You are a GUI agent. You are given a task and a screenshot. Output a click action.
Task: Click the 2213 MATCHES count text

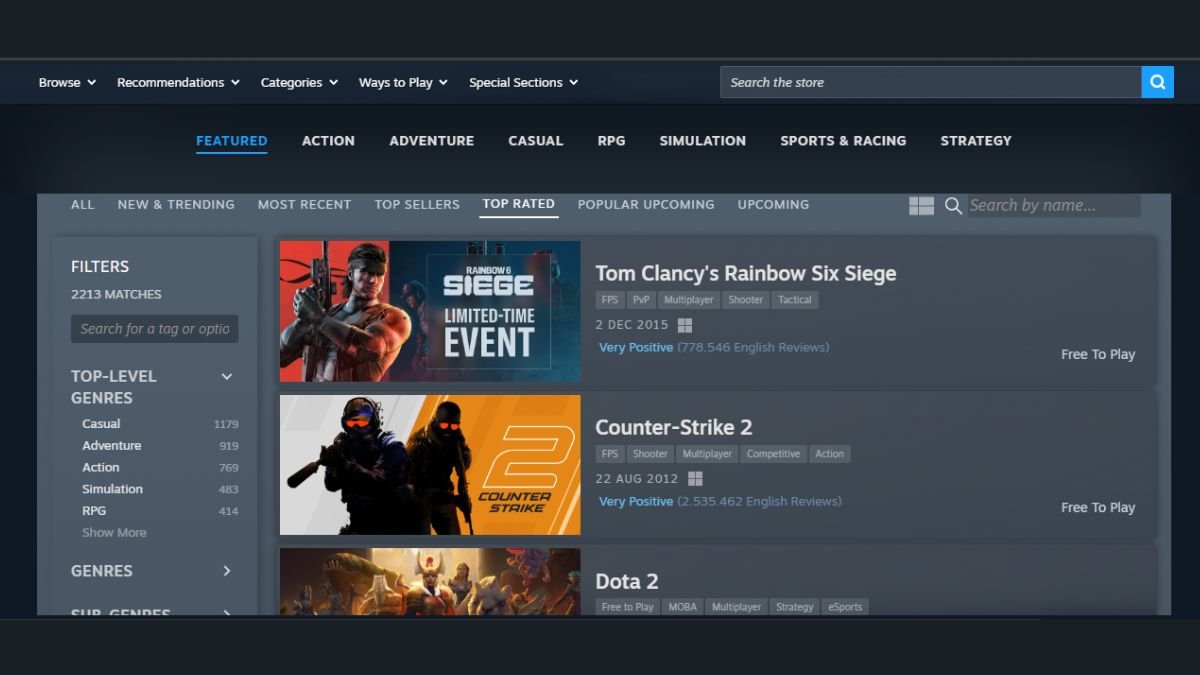[x=116, y=295]
